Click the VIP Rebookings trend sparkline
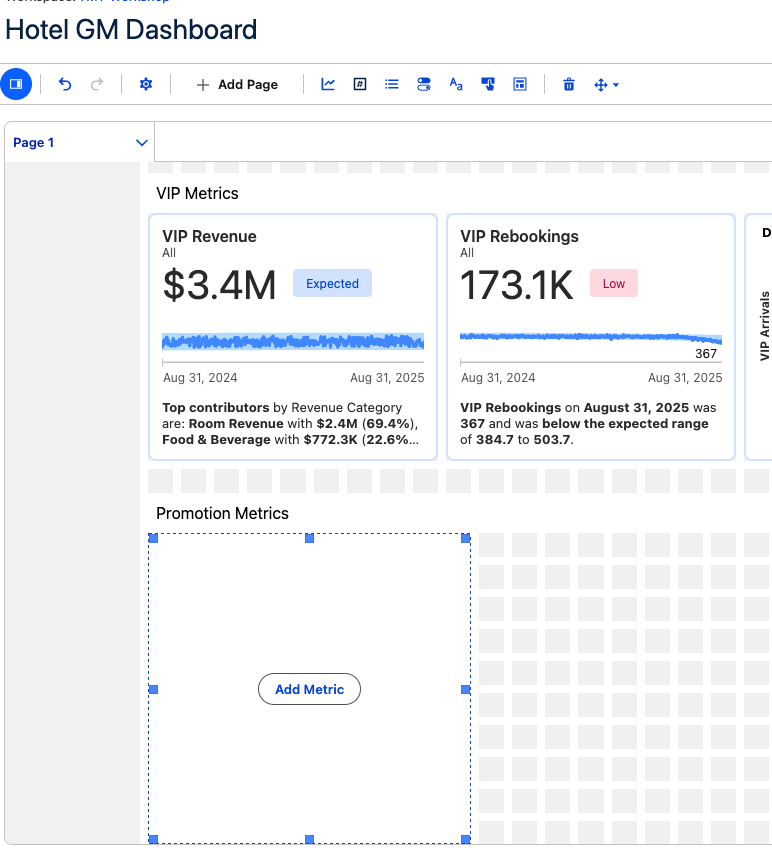This screenshot has width=772, height=853. click(x=590, y=338)
